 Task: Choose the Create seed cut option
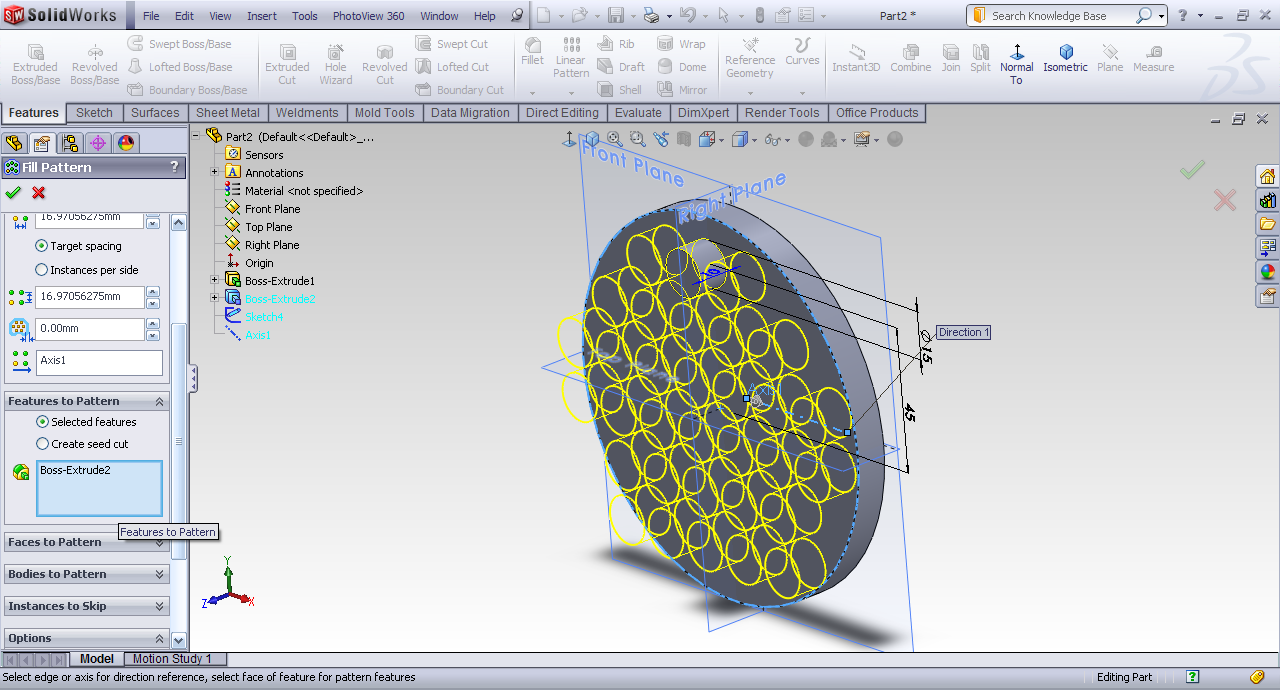click(x=41, y=444)
